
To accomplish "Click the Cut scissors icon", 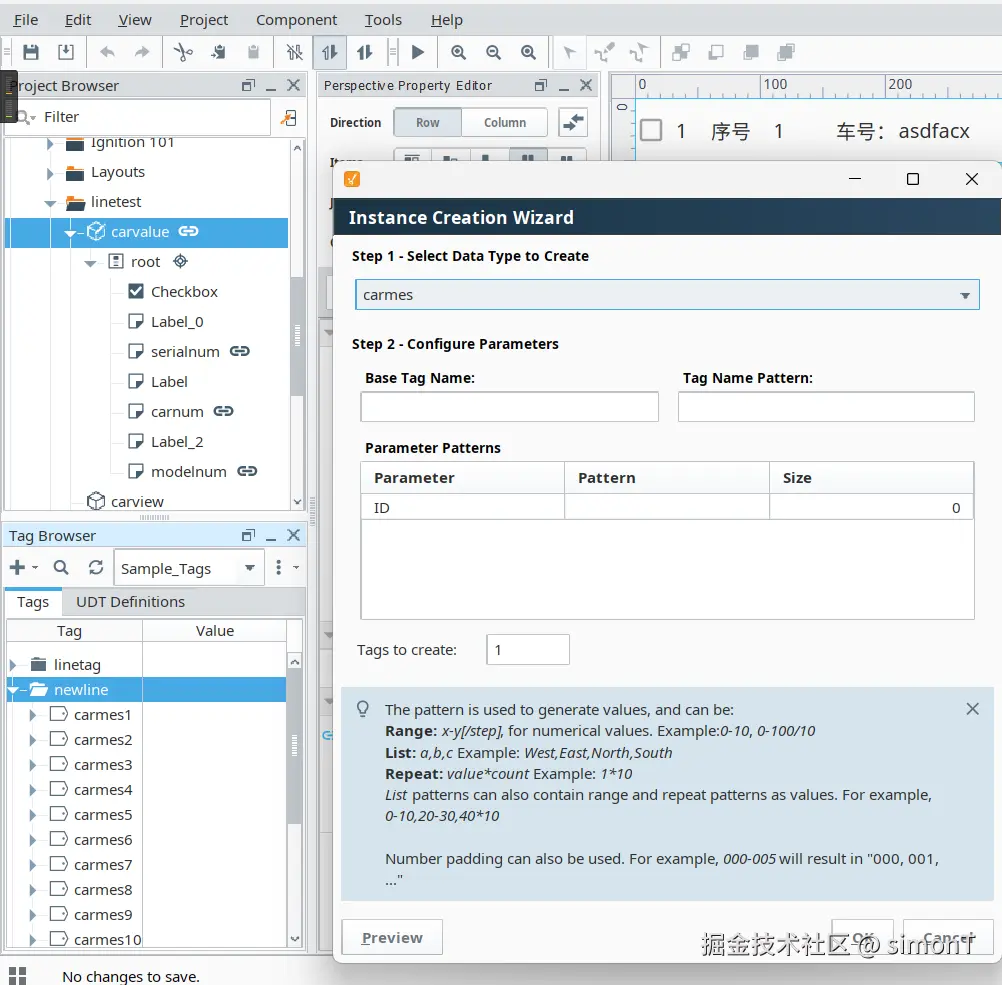I will 183,52.
